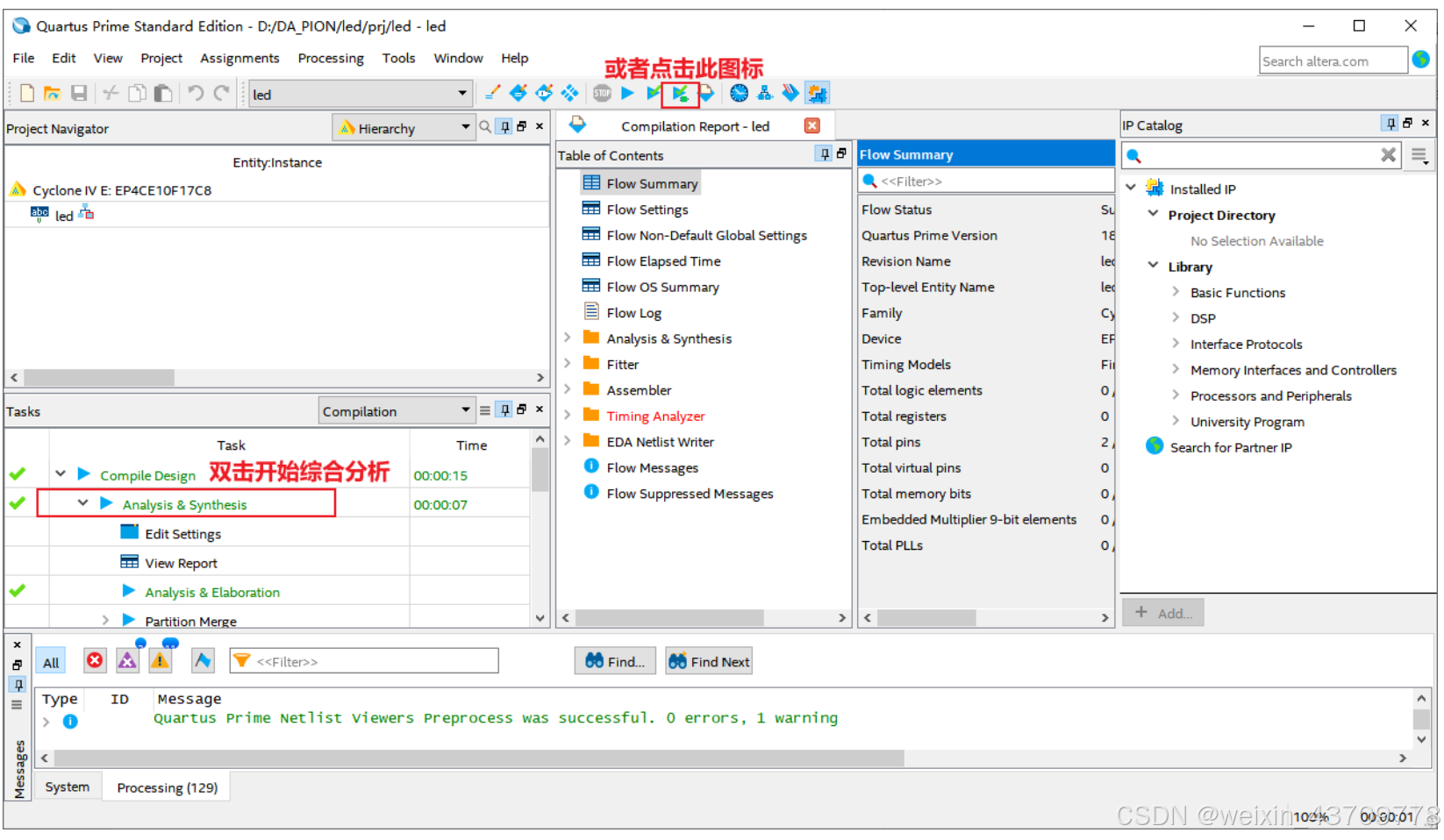Viewport: 1444px width, 840px height.
Task: Click the Copy toolbar icon
Action: 137,93
